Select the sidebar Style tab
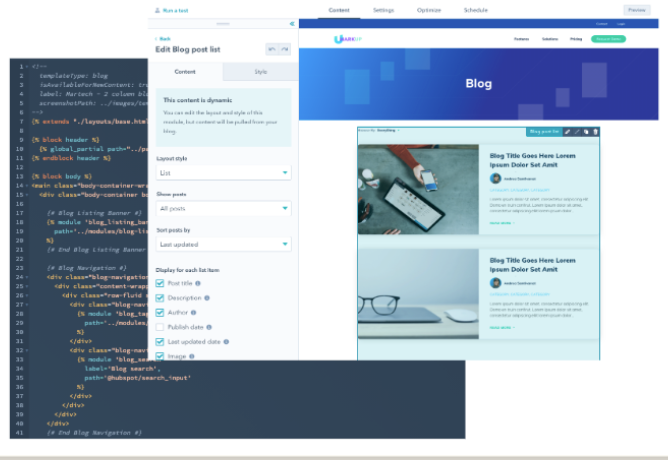 click(x=261, y=72)
